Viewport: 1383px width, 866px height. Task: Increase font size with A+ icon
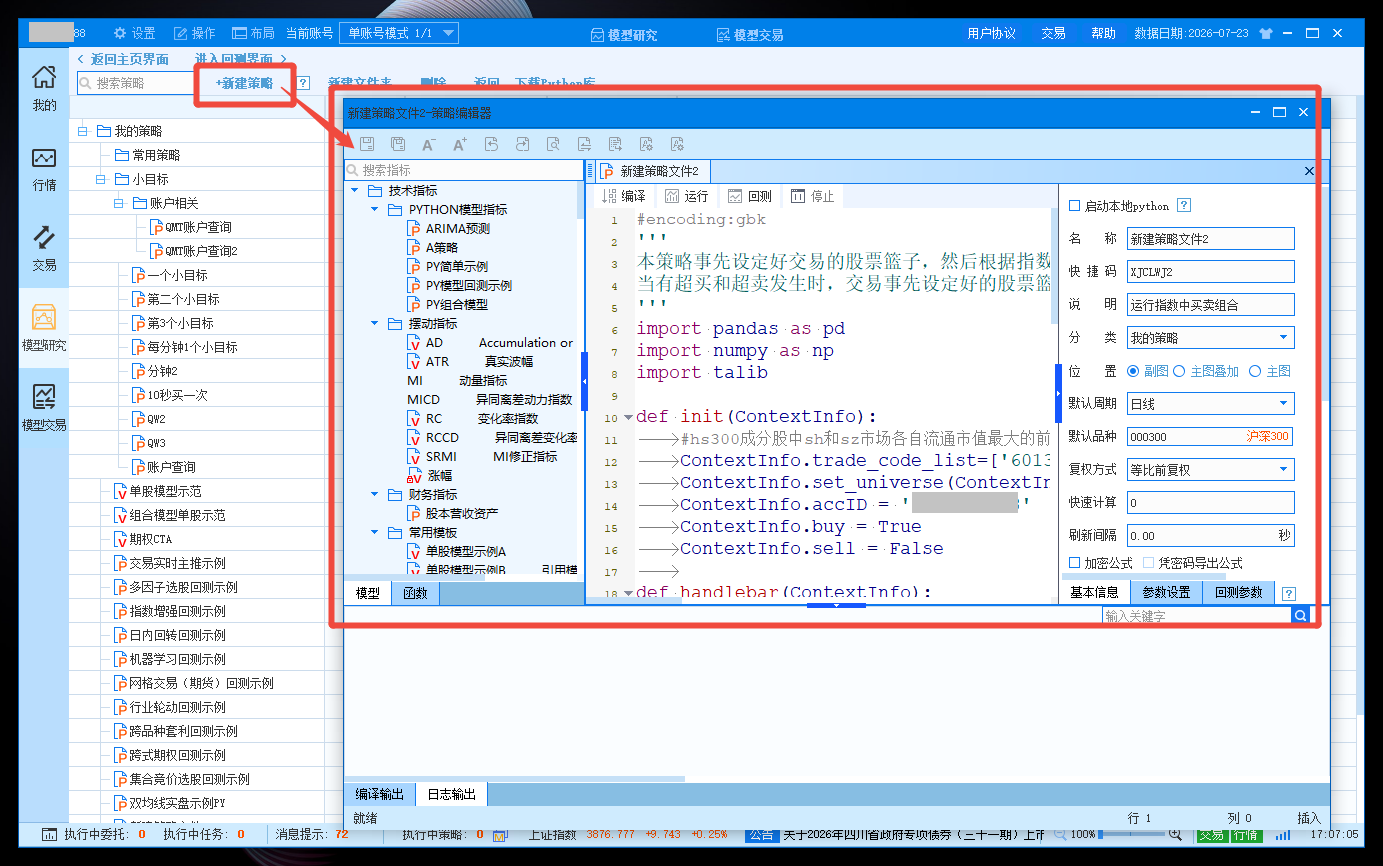coord(460,144)
